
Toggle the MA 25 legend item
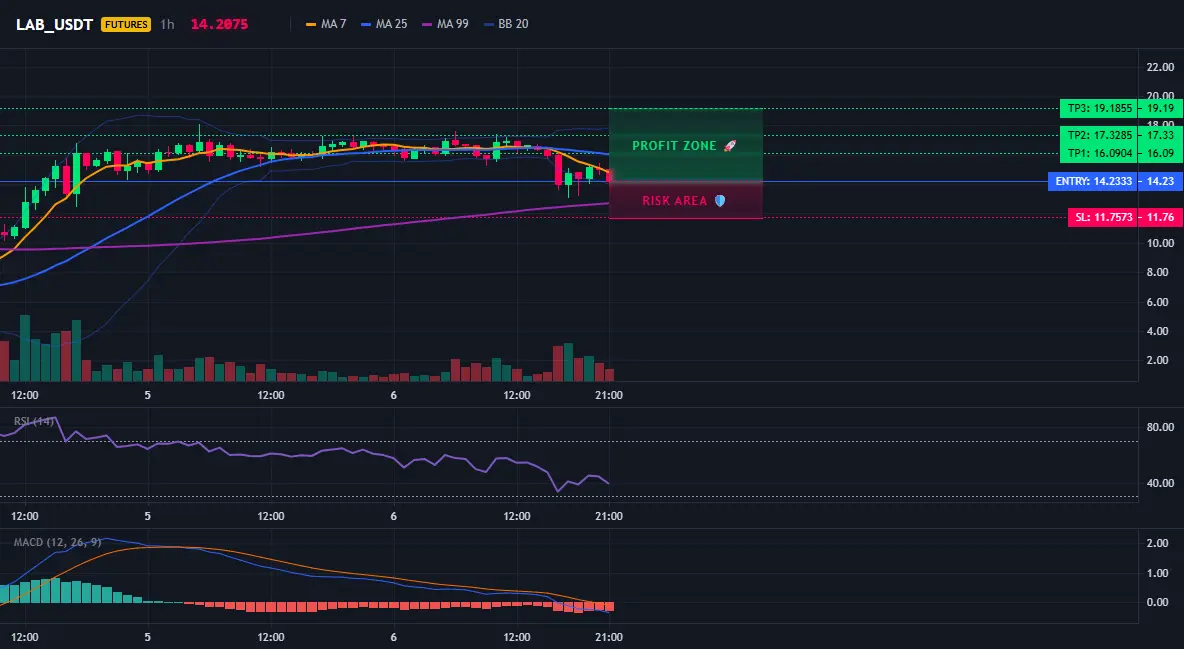[384, 24]
